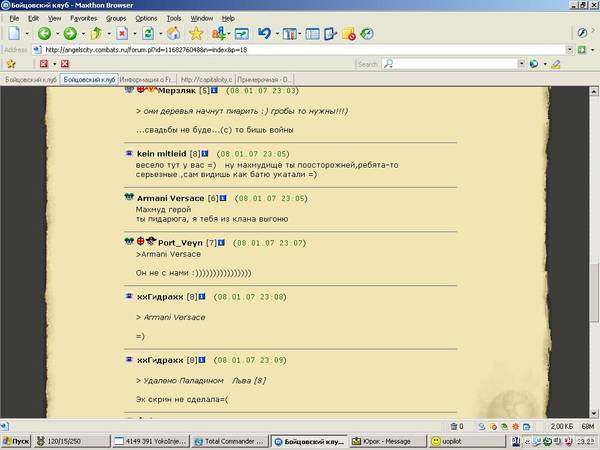The height and width of the screenshot is (450, 600).
Task: Open the Back button history dropdown arrow
Action: [57, 33]
